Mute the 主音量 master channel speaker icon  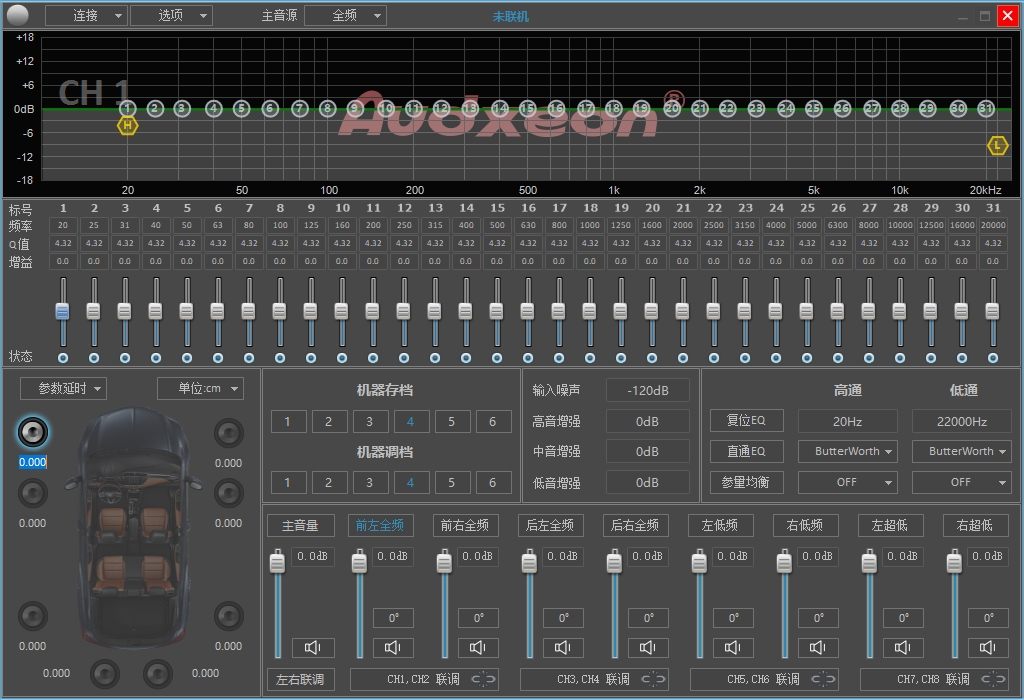(313, 647)
